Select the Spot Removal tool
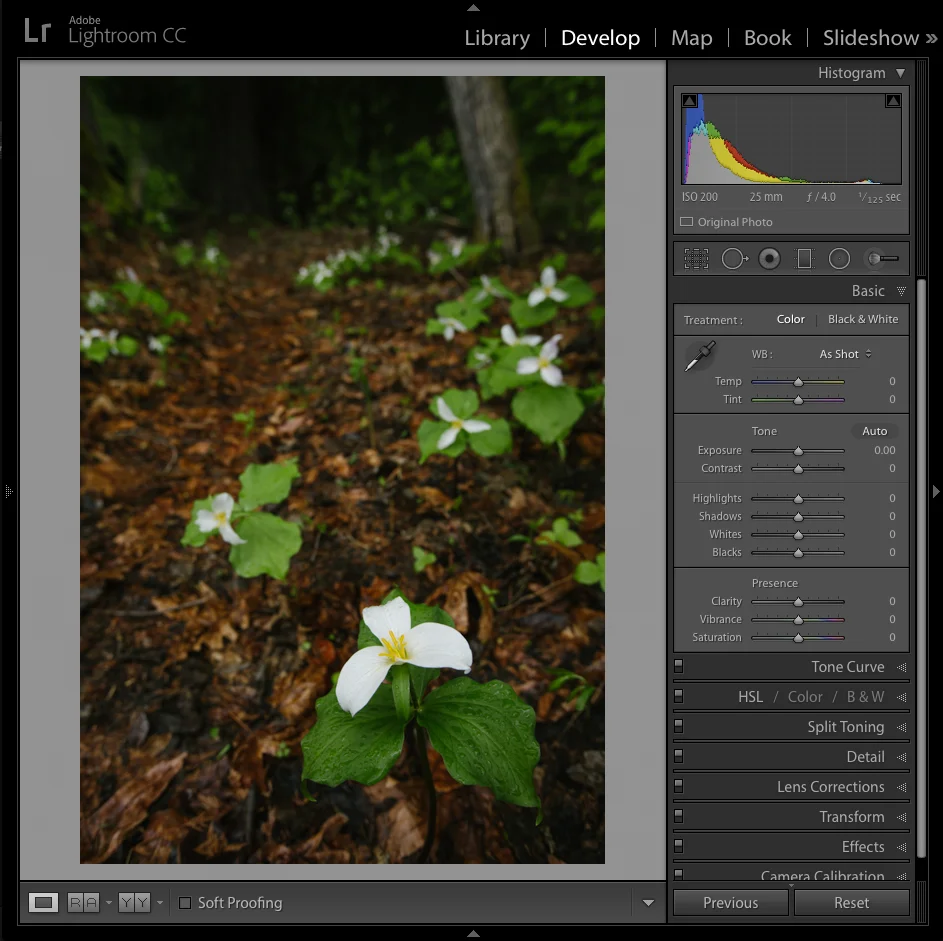The width and height of the screenshot is (943, 941). tap(735, 259)
